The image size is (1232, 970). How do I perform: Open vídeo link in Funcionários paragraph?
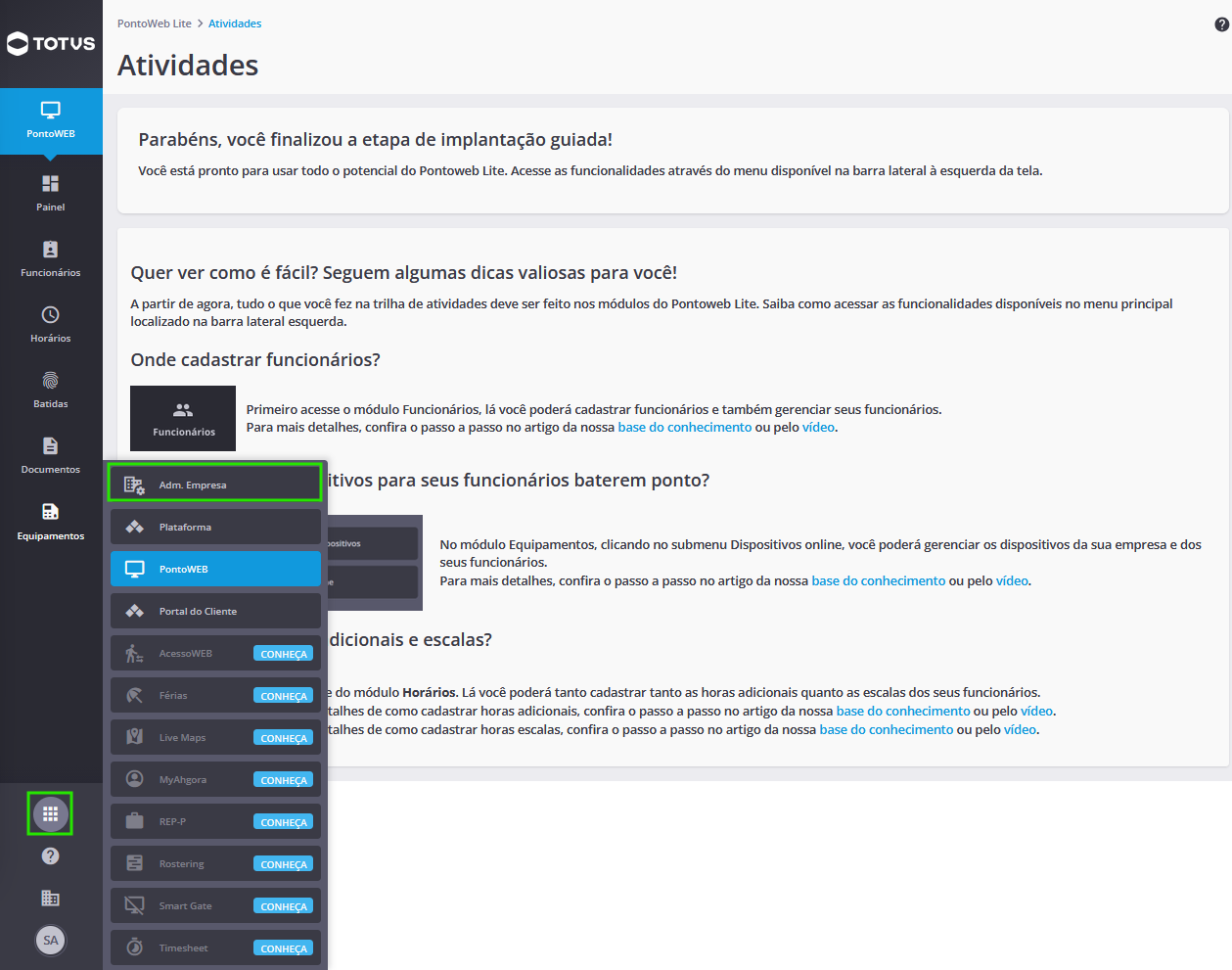click(x=819, y=427)
